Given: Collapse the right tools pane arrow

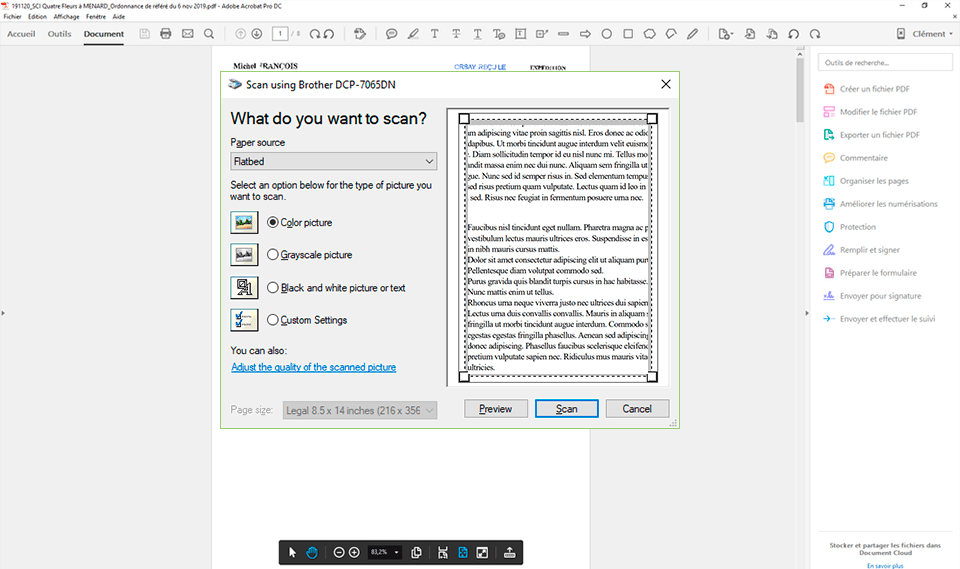Looking at the screenshot, I should (x=806, y=313).
